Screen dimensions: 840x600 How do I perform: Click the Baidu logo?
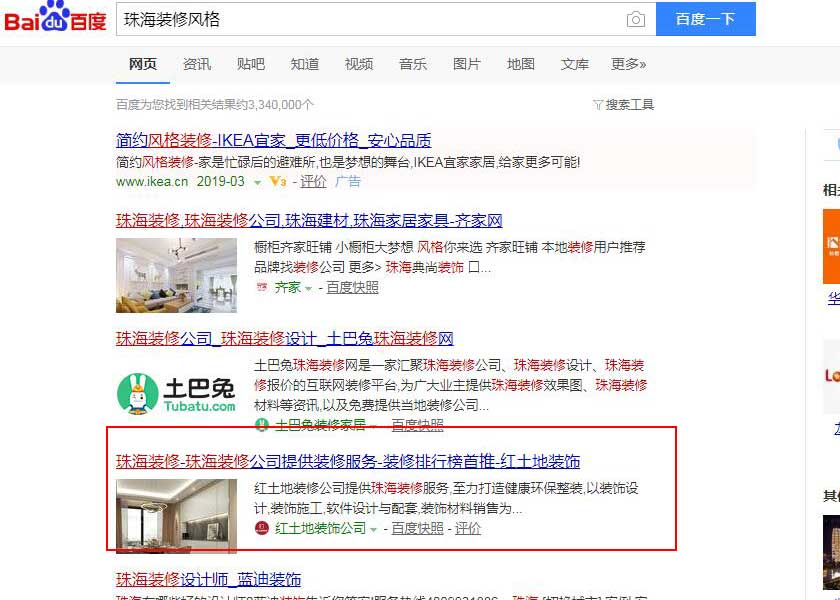pos(56,17)
